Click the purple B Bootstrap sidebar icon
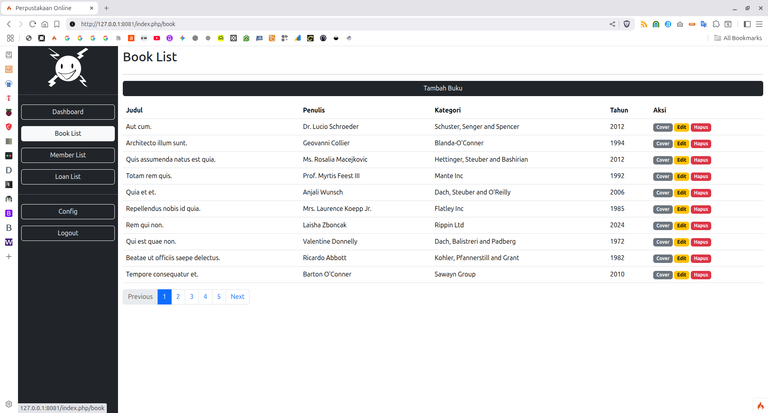 pyautogui.click(x=9, y=213)
